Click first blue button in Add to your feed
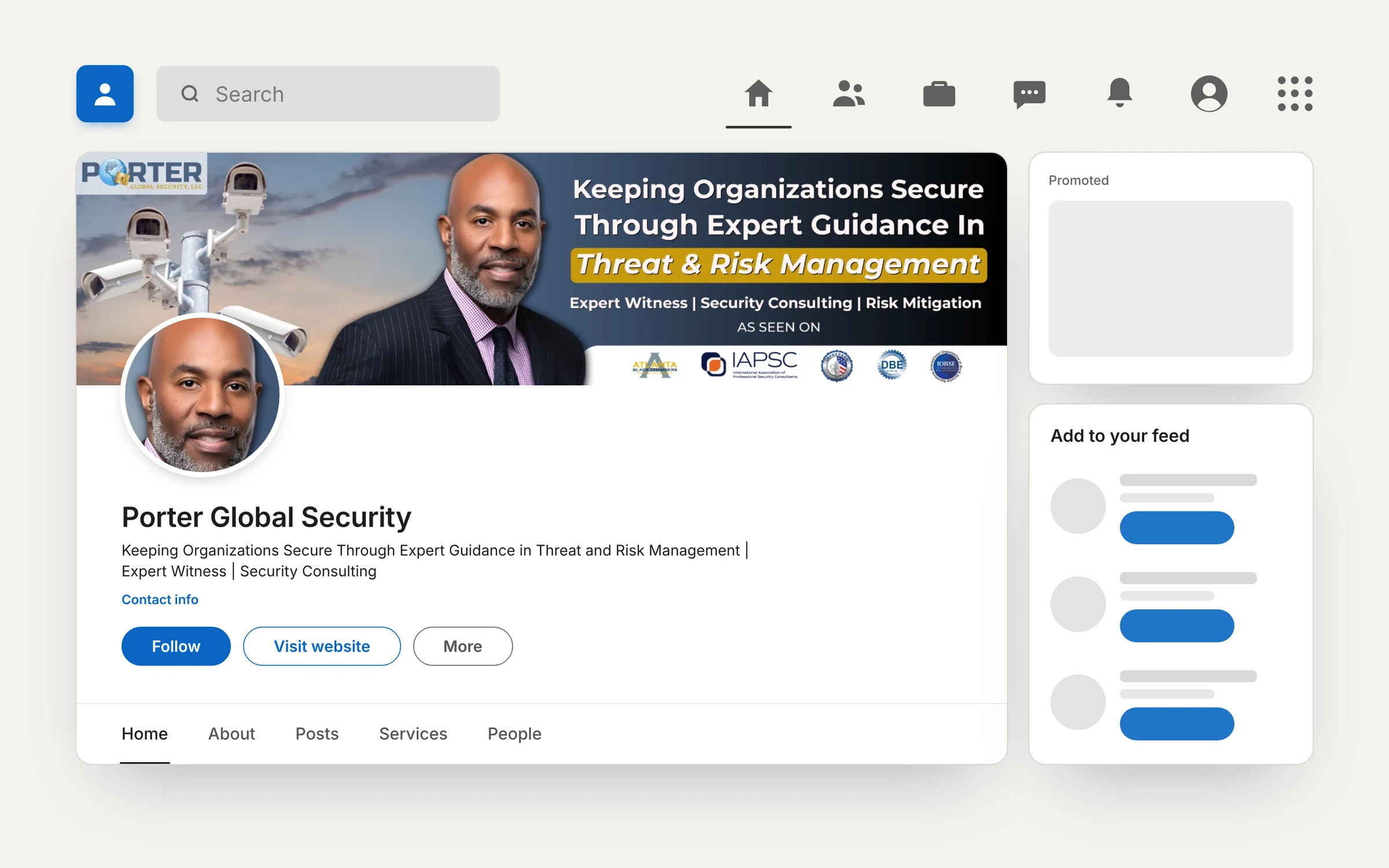The image size is (1389, 868). coord(1177,528)
